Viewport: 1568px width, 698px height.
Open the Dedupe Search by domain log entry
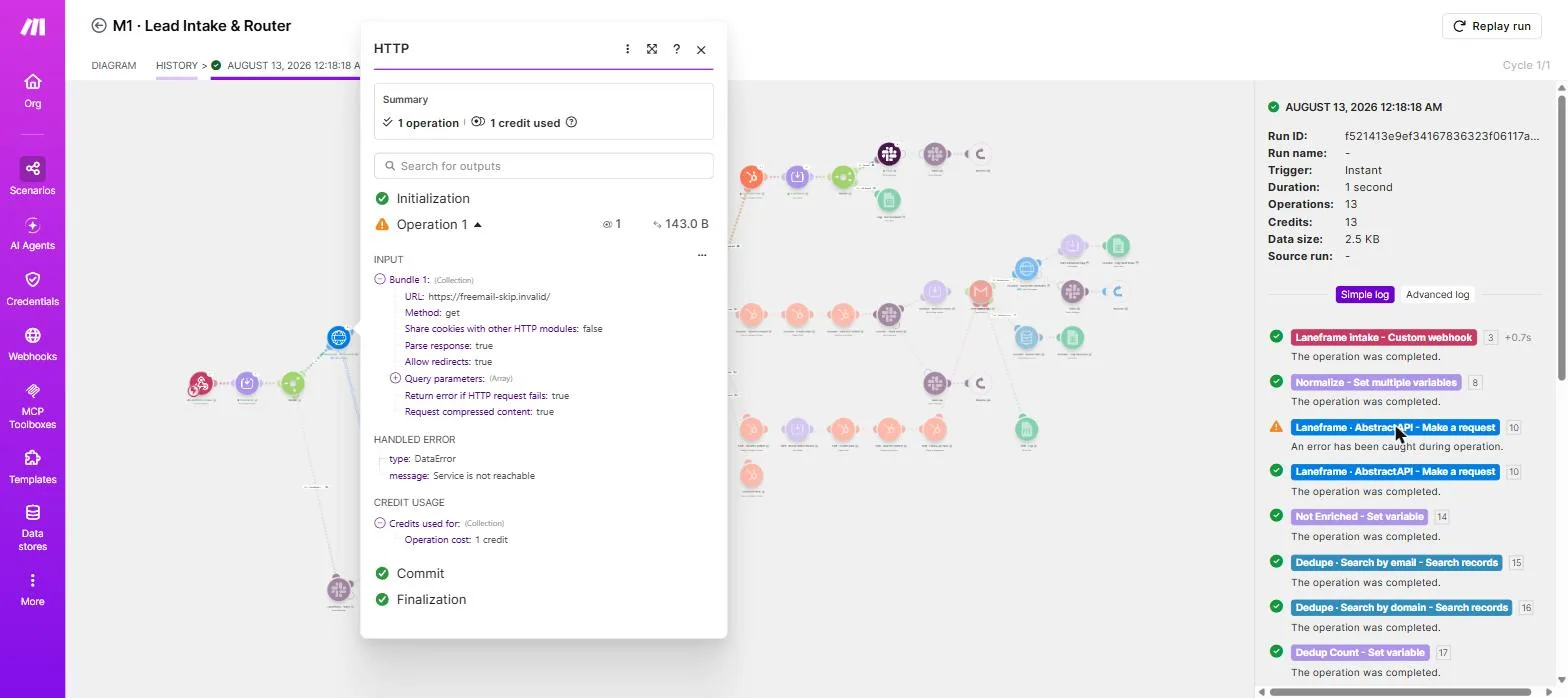pos(1401,608)
